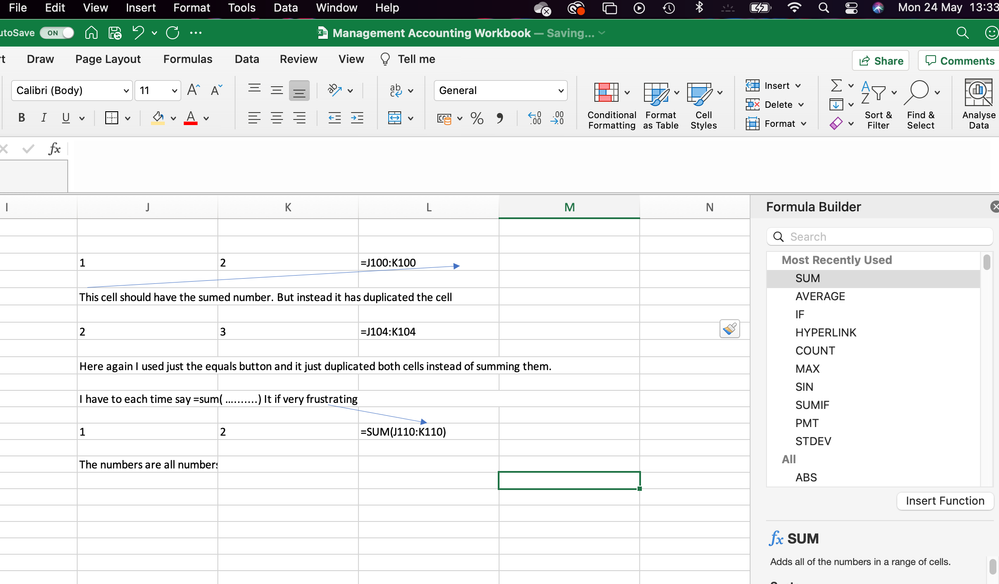999x584 pixels.
Task: Click the Sort & Filter button
Action: [878, 106]
